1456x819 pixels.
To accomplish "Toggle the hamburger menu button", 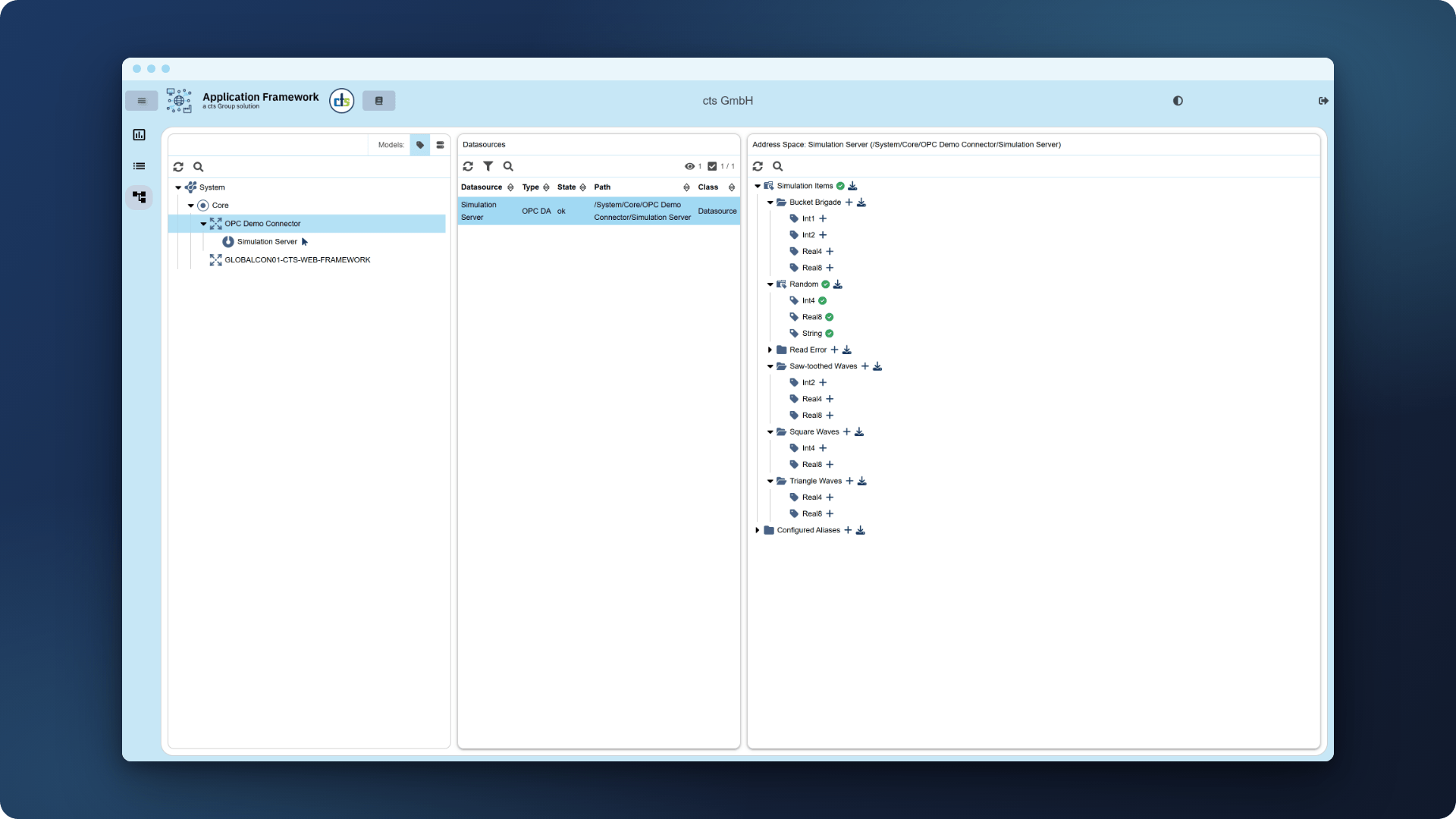I will coord(142,101).
